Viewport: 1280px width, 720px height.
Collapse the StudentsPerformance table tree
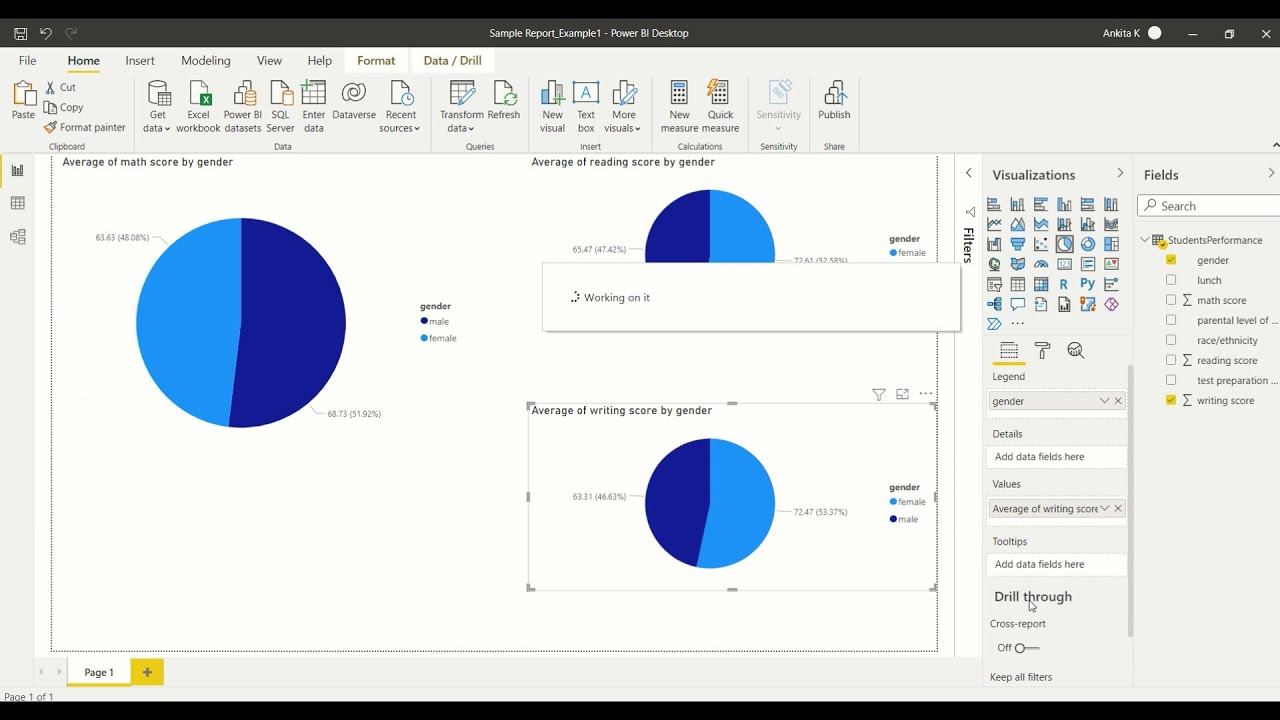coord(1145,240)
